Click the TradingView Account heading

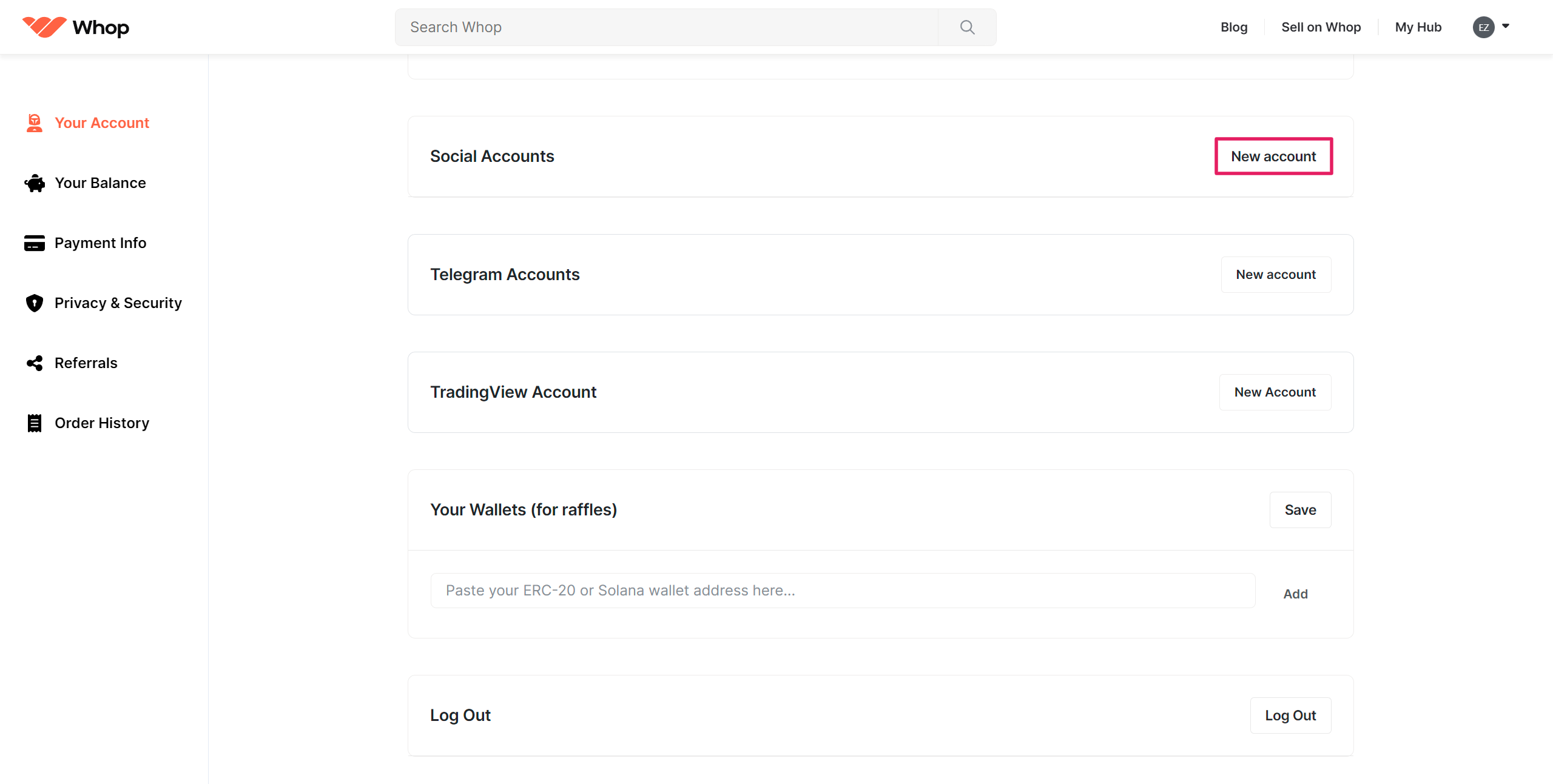coord(513,392)
